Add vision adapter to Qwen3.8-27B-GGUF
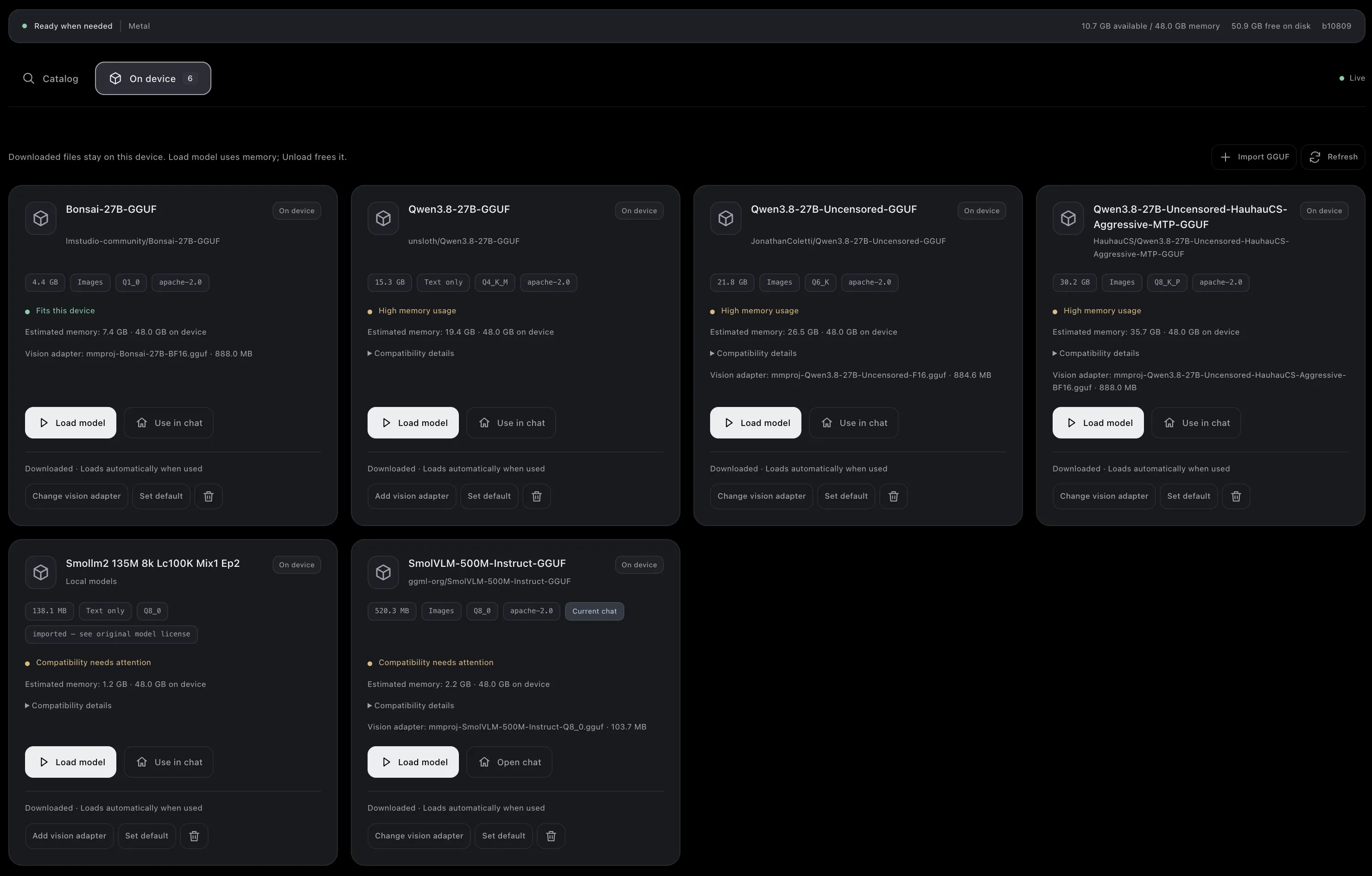1372x876 pixels. pyautogui.click(x=412, y=496)
